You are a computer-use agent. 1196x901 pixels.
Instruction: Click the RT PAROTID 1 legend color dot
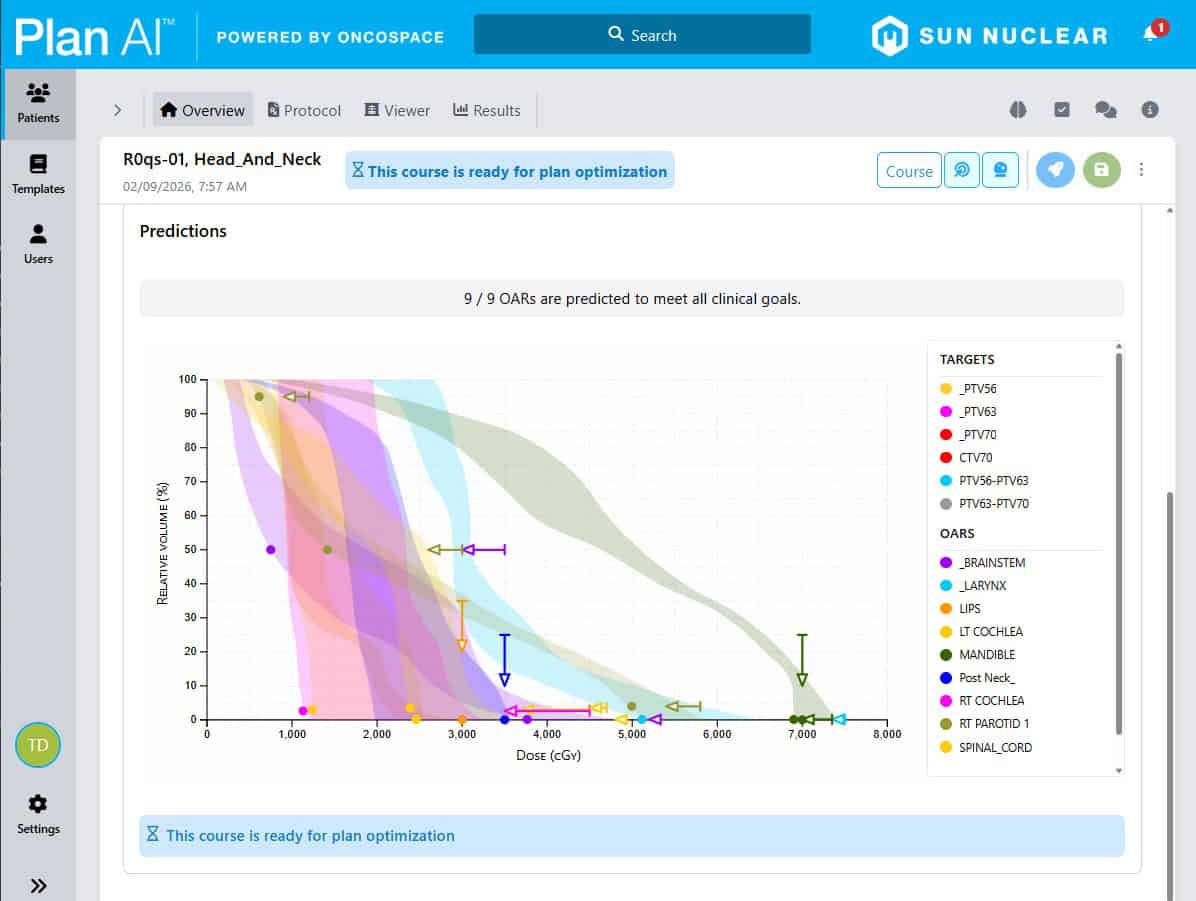tap(946, 724)
